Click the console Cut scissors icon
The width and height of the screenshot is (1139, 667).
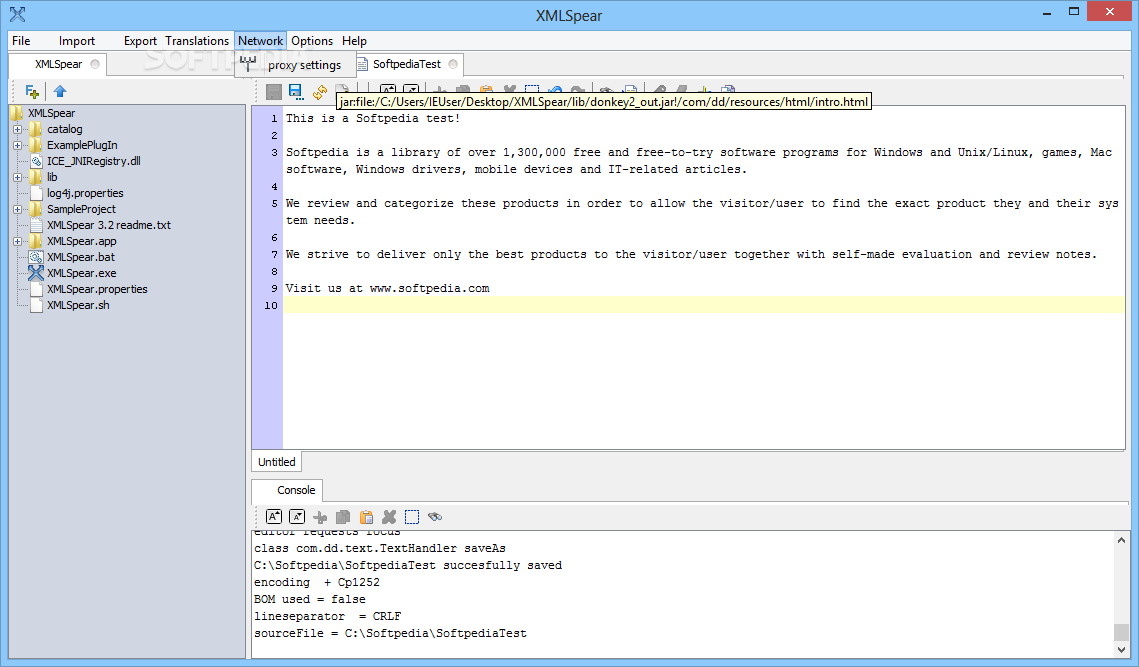point(320,517)
